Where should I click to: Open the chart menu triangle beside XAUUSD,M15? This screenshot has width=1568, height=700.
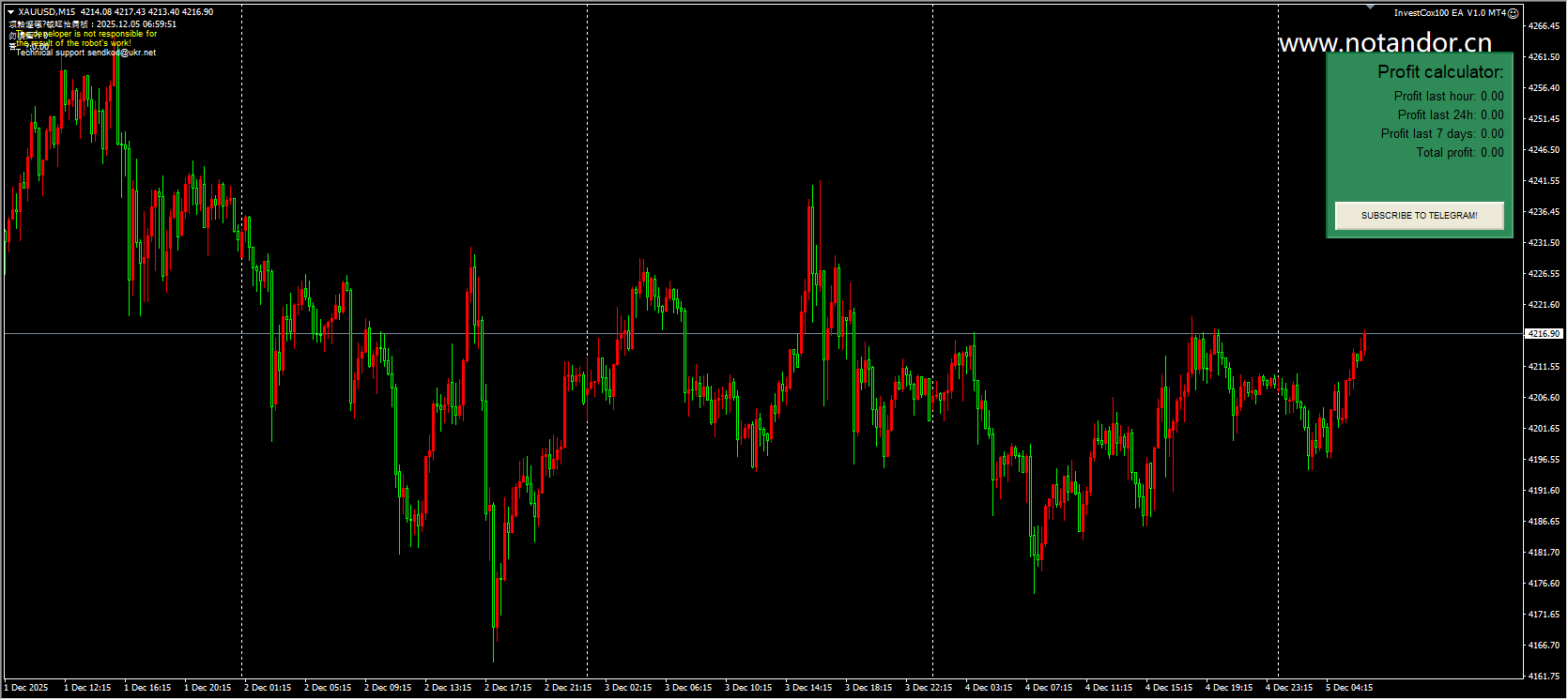[x=10, y=12]
